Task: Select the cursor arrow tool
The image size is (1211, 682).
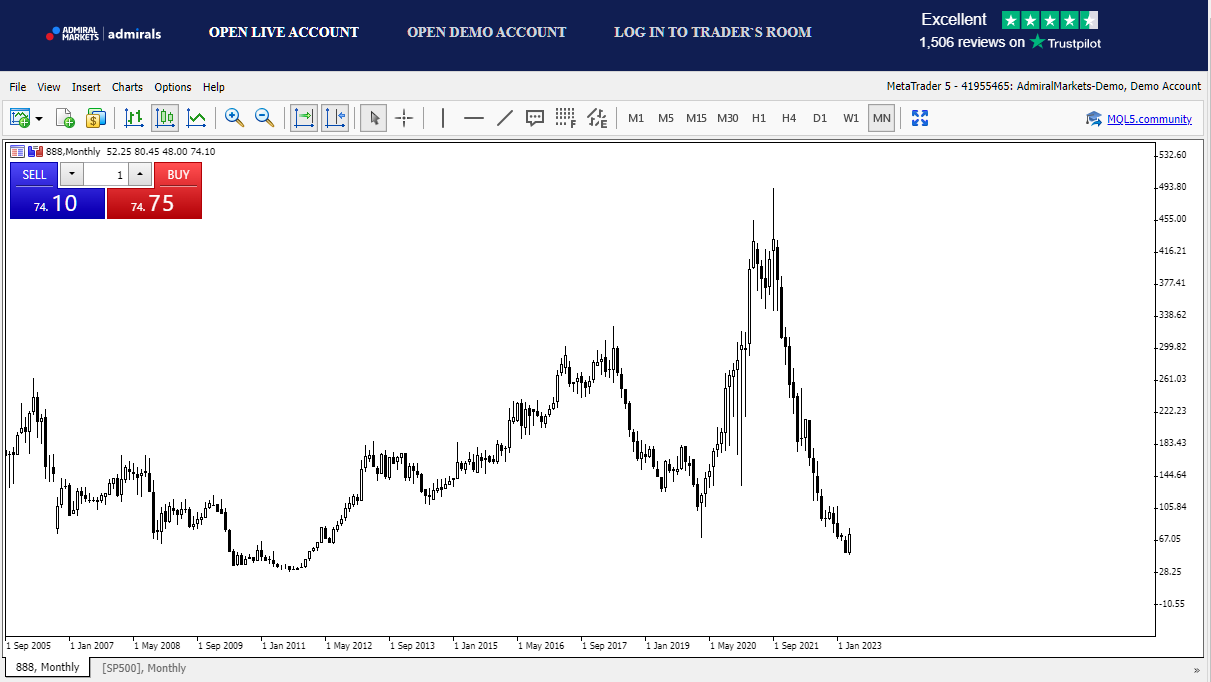Action: click(374, 118)
